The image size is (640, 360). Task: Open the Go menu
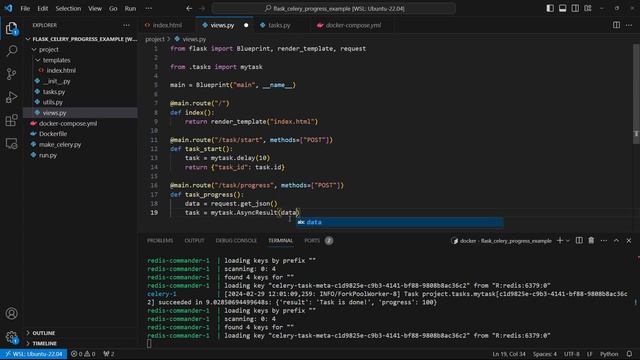click(x=113, y=8)
